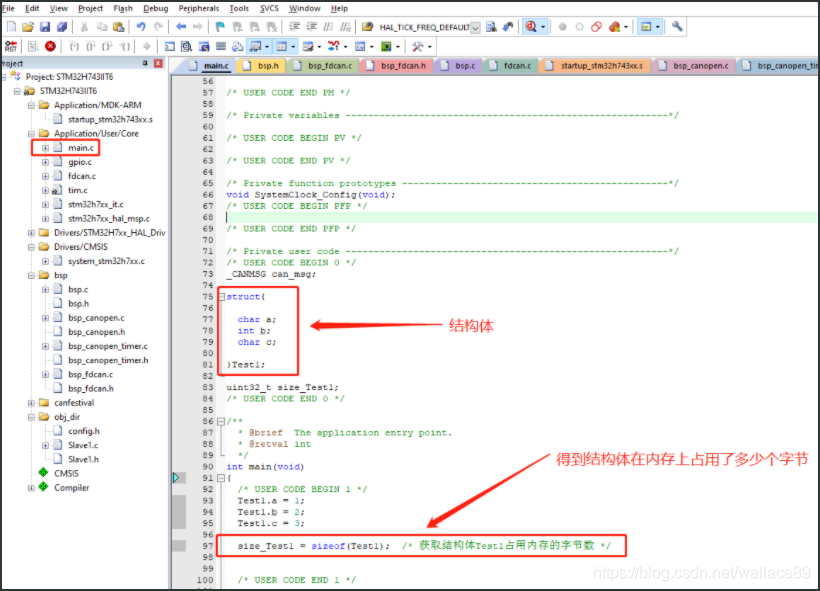Select Slave1.h in the project tree

point(83,459)
